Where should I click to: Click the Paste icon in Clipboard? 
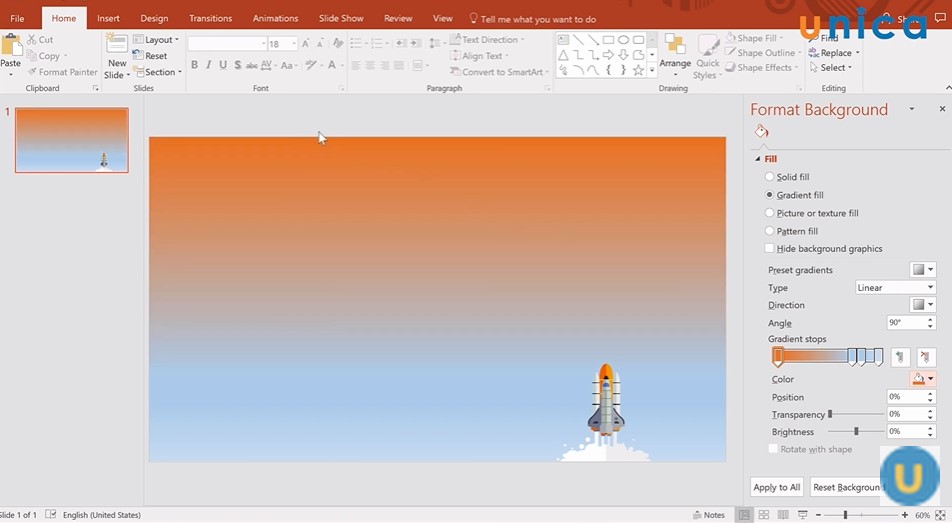click(11, 47)
